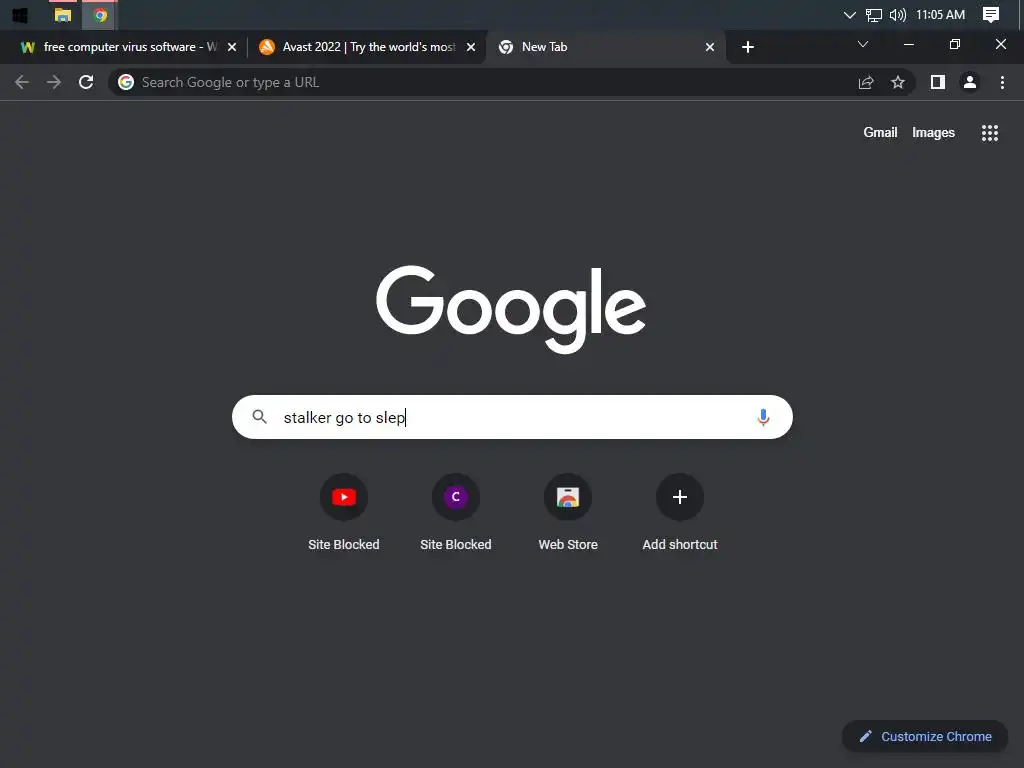Image resolution: width=1024 pixels, height=768 pixels.
Task: Toggle the Chrome side panel
Action: pyautogui.click(x=938, y=82)
